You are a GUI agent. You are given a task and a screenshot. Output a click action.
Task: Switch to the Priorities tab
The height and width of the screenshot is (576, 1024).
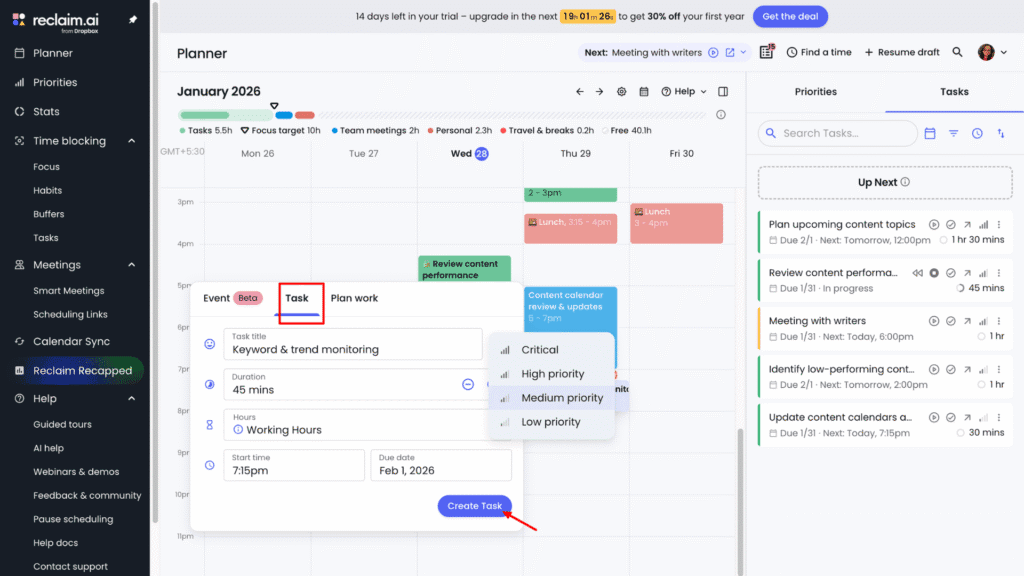[815, 91]
